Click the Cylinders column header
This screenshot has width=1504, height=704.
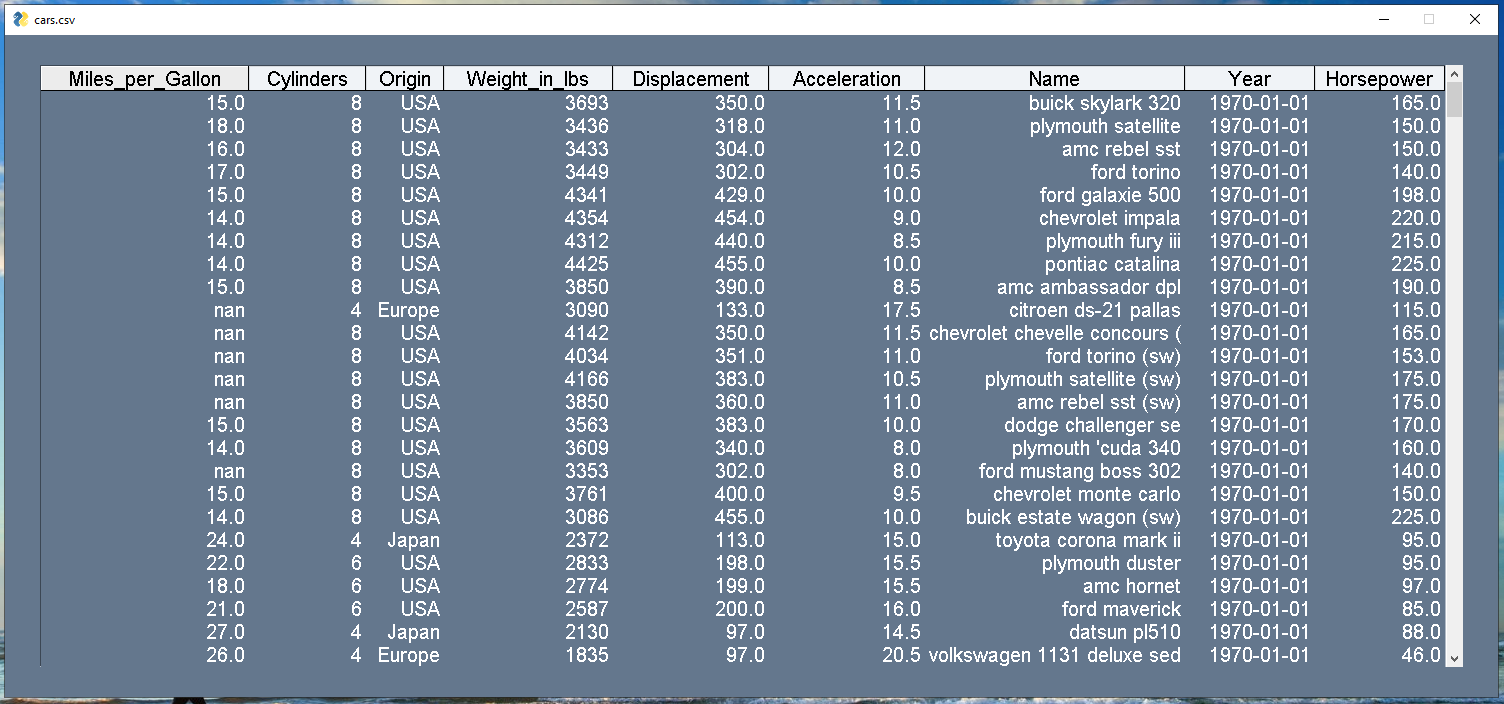coord(307,79)
